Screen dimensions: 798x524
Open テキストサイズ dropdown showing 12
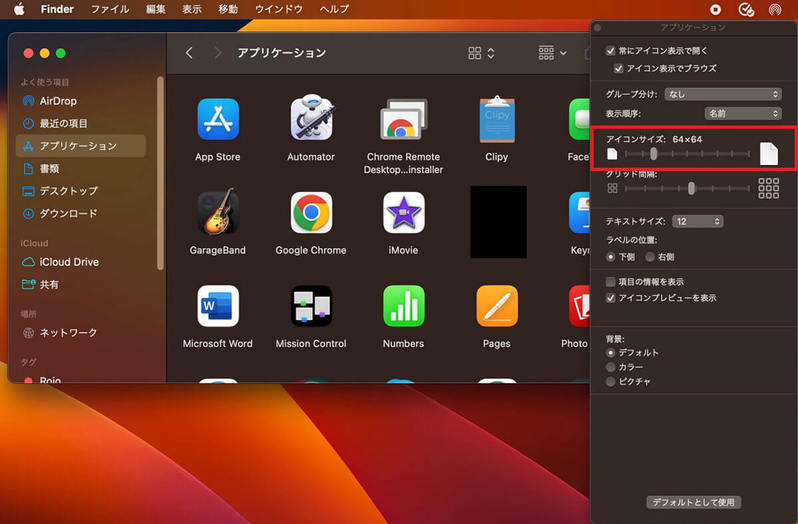697,221
